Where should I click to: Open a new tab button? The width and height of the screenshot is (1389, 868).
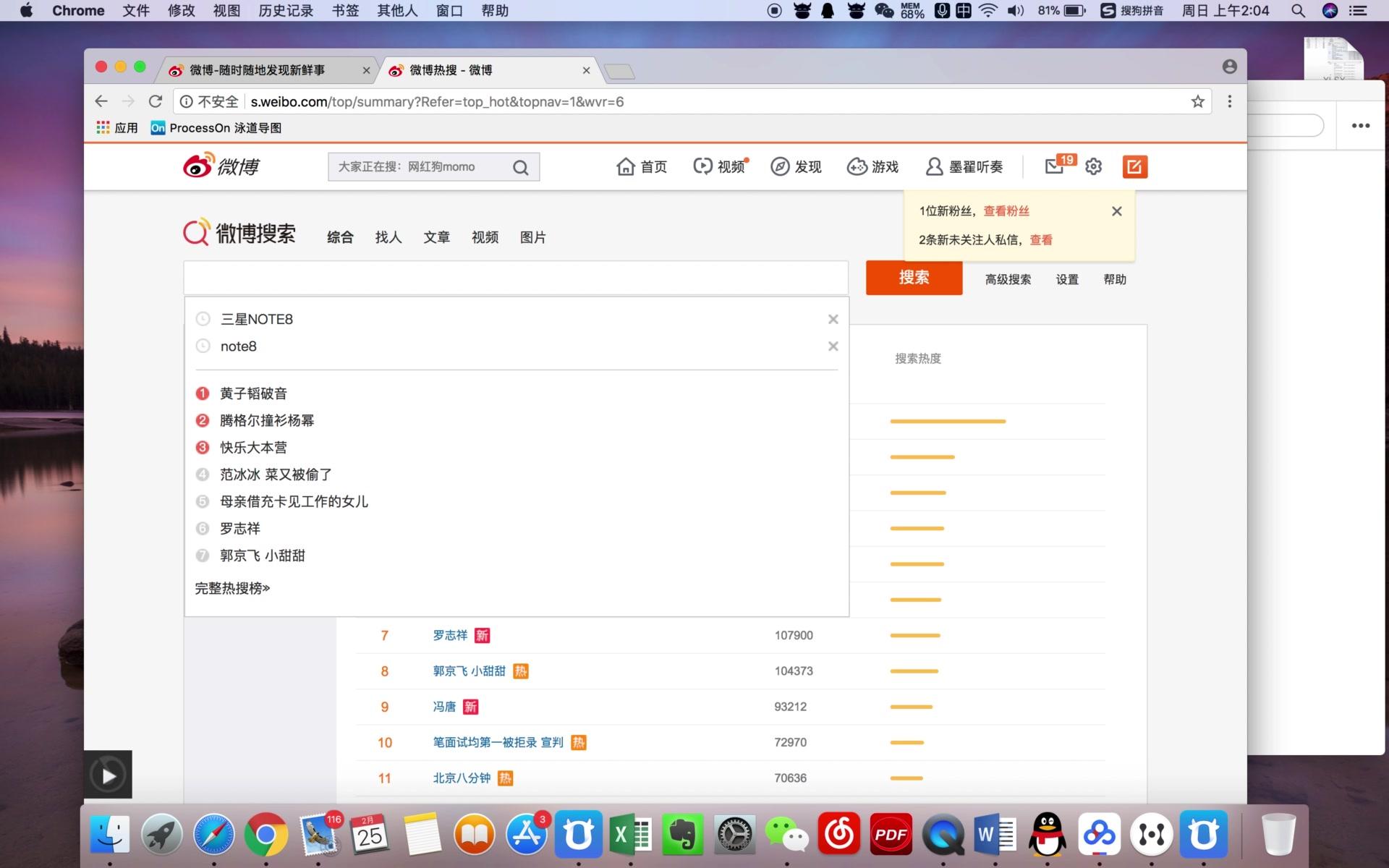click(x=619, y=71)
